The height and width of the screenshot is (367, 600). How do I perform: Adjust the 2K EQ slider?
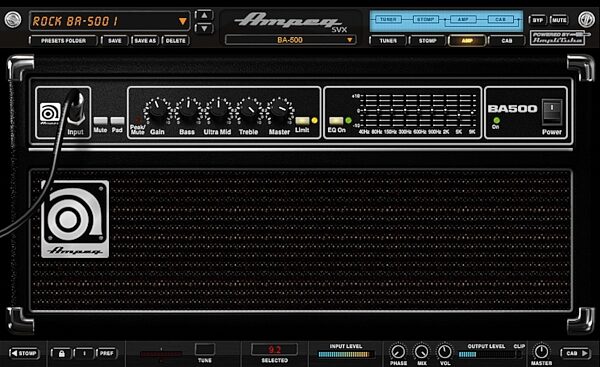tap(445, 110)
